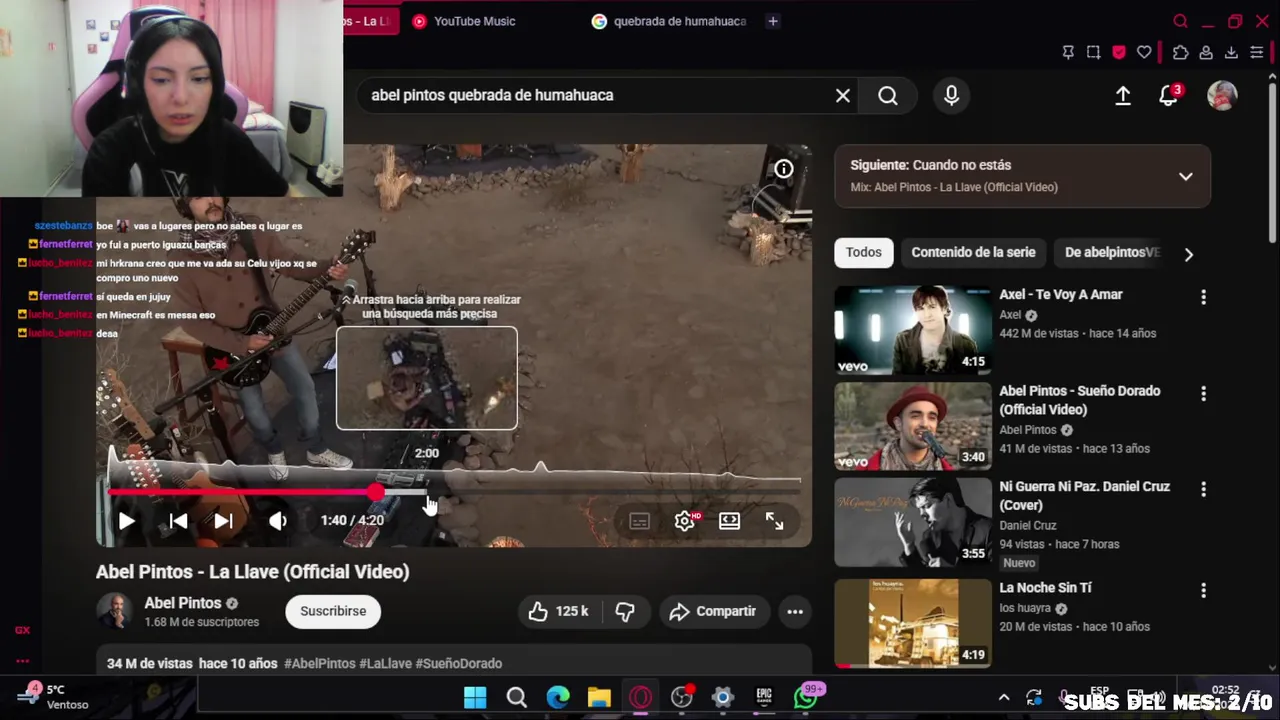Image resolution: width=1280 pixels, height=720 pixels.
Task: Open Epic Games from taskbar
Action: coord(764,697)
